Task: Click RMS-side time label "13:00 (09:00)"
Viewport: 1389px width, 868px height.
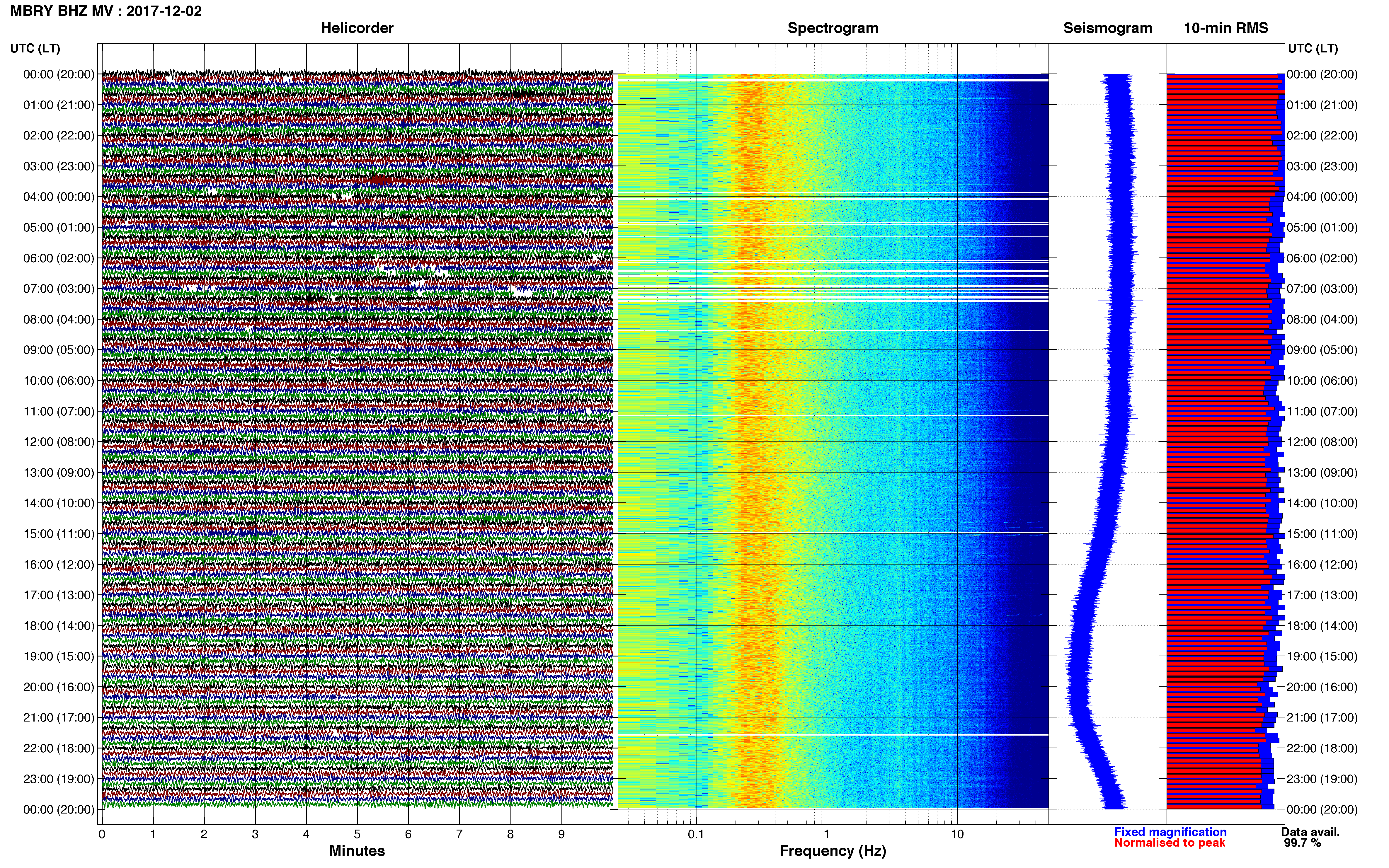Action: (1322, 473)
